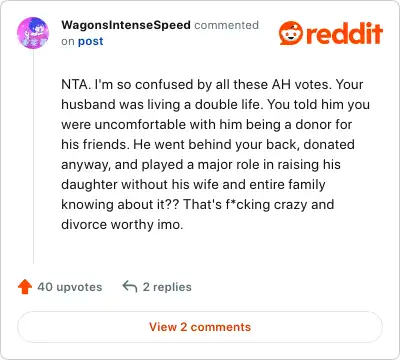This screenshot has height=360, width=400.
Task: Follow the blue "post" link
Action: pos(90,42)
